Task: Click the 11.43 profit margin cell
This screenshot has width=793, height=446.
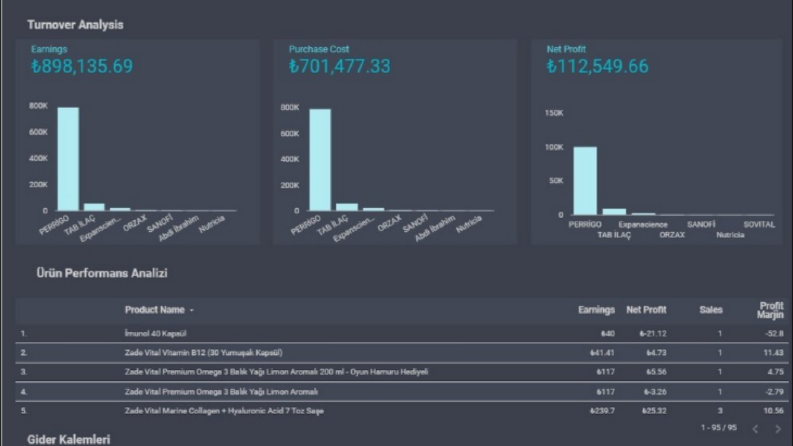Action: [x=774, y=353]
